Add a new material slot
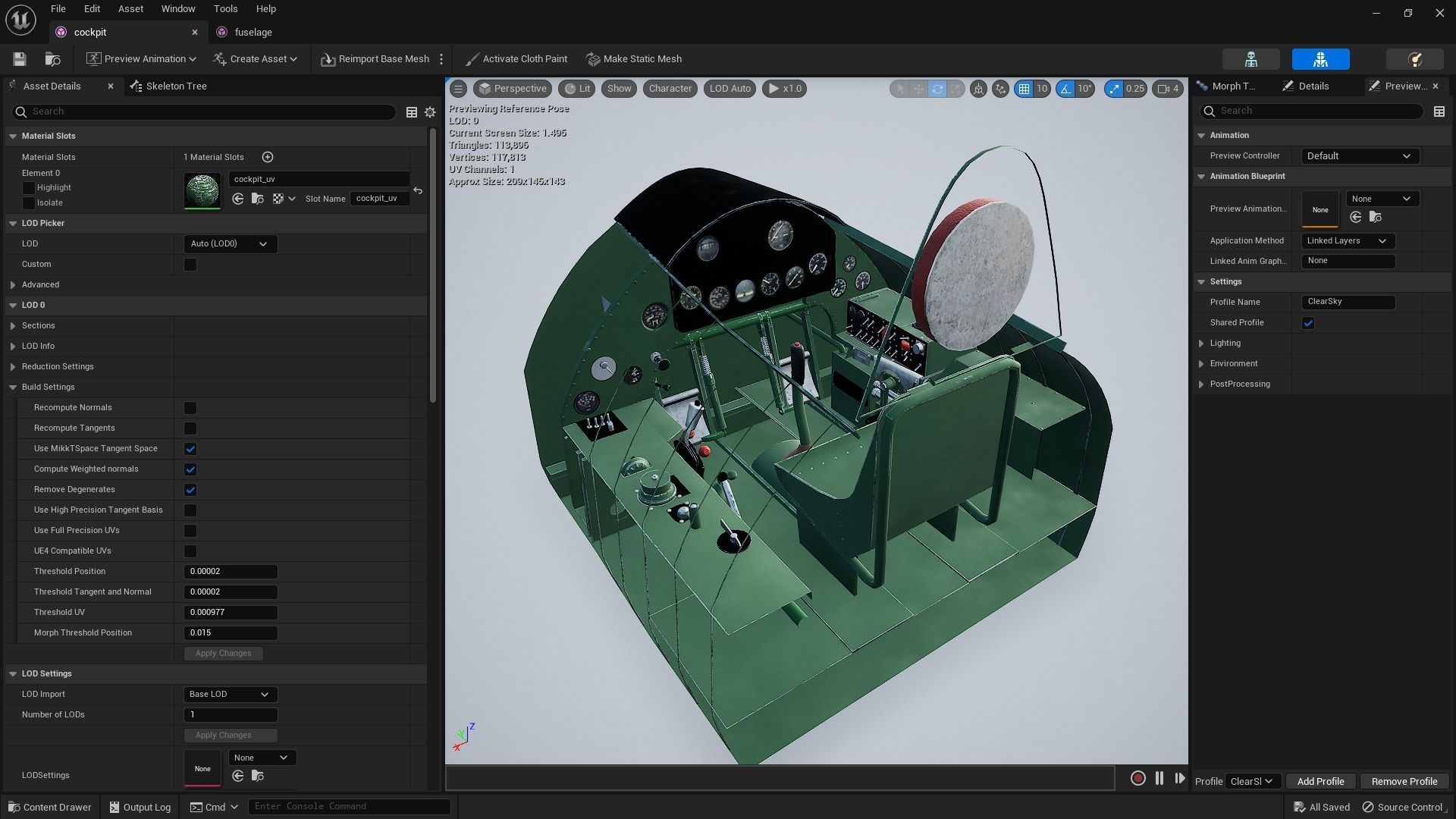The width and height of the screenshot is (1456, 819). click(268, 157)
